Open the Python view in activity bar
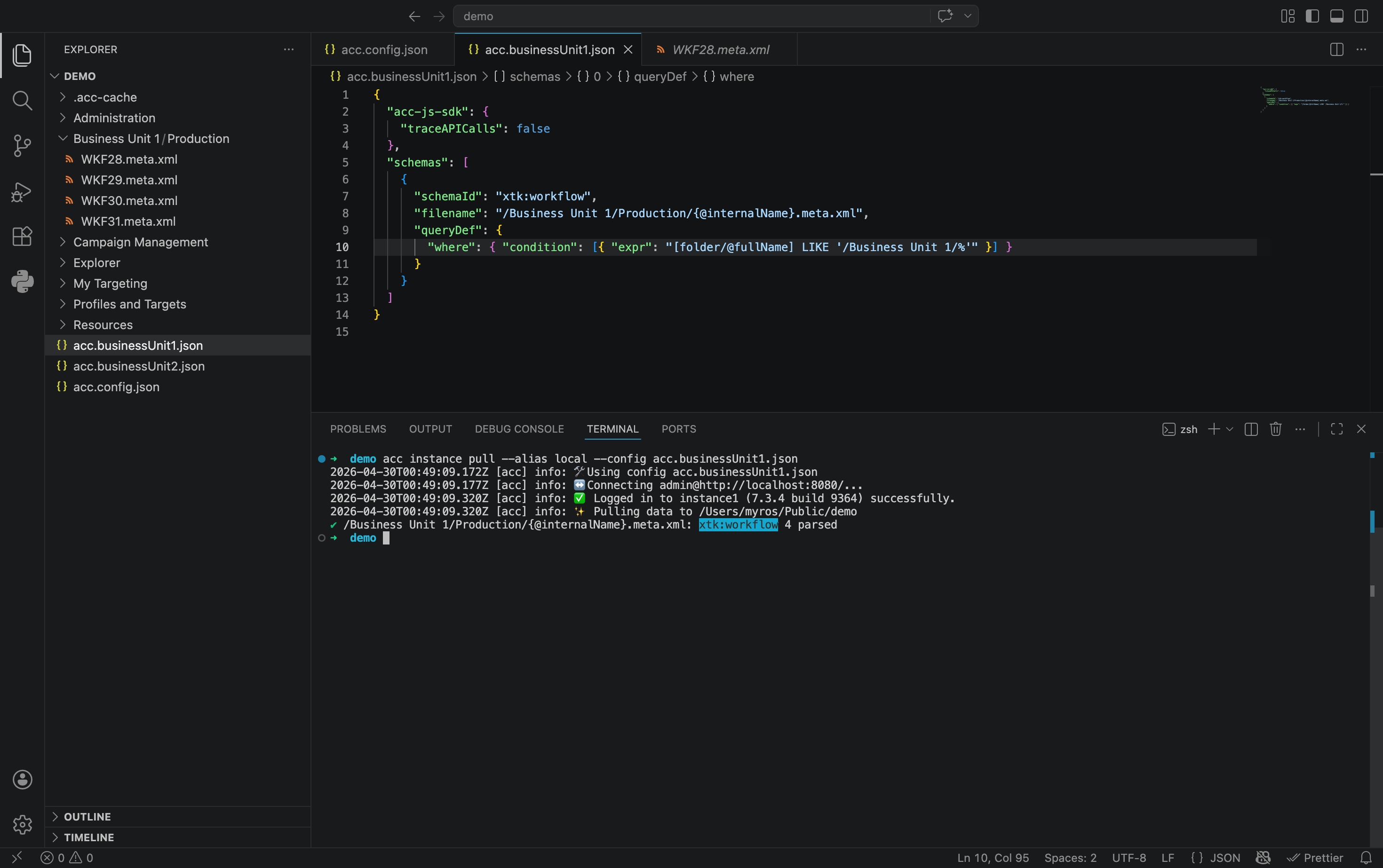Viewport: 1383px width, 868px height. [x=22, y=281]
